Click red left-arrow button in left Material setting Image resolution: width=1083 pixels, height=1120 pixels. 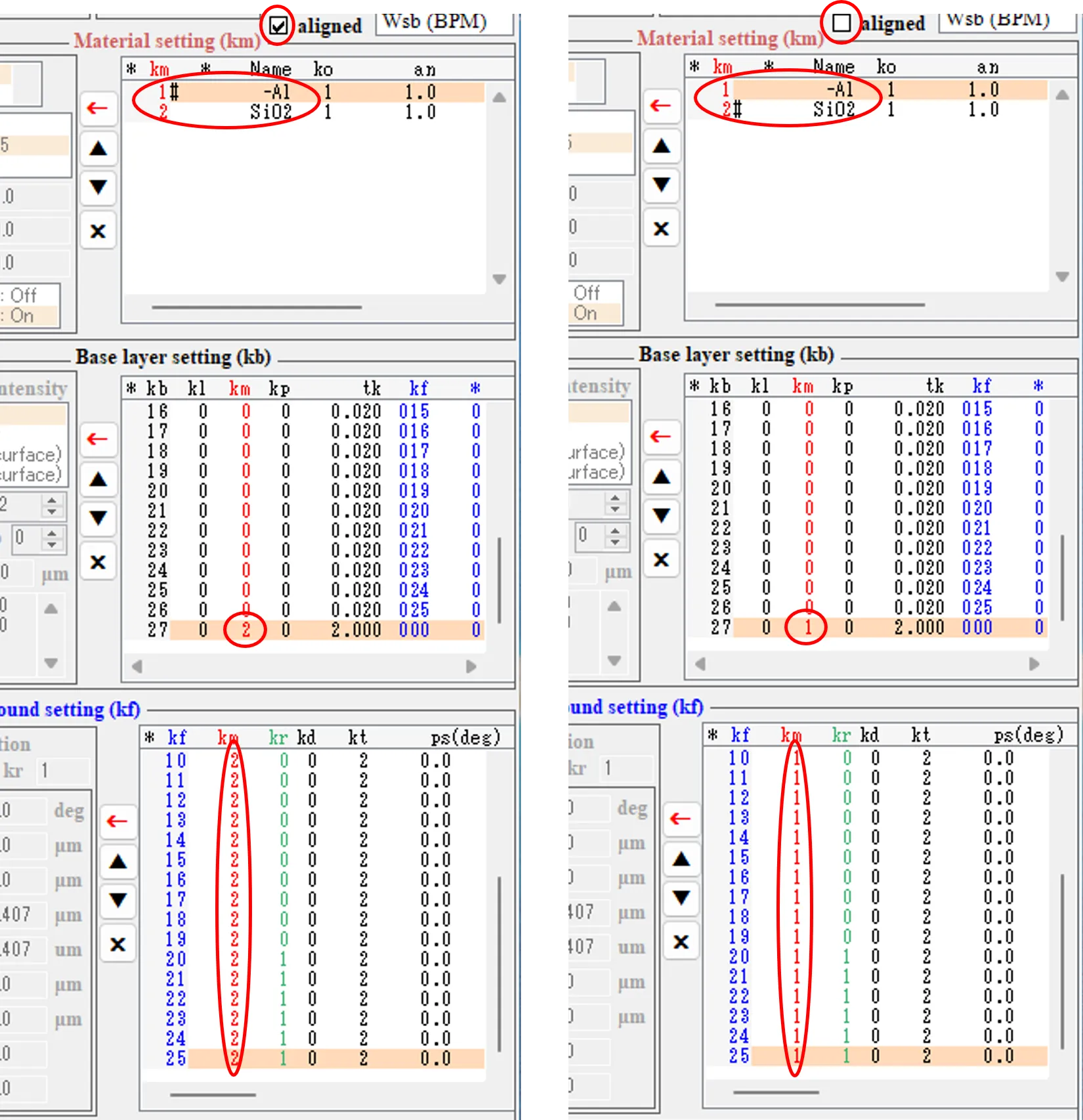coord(98,108)
